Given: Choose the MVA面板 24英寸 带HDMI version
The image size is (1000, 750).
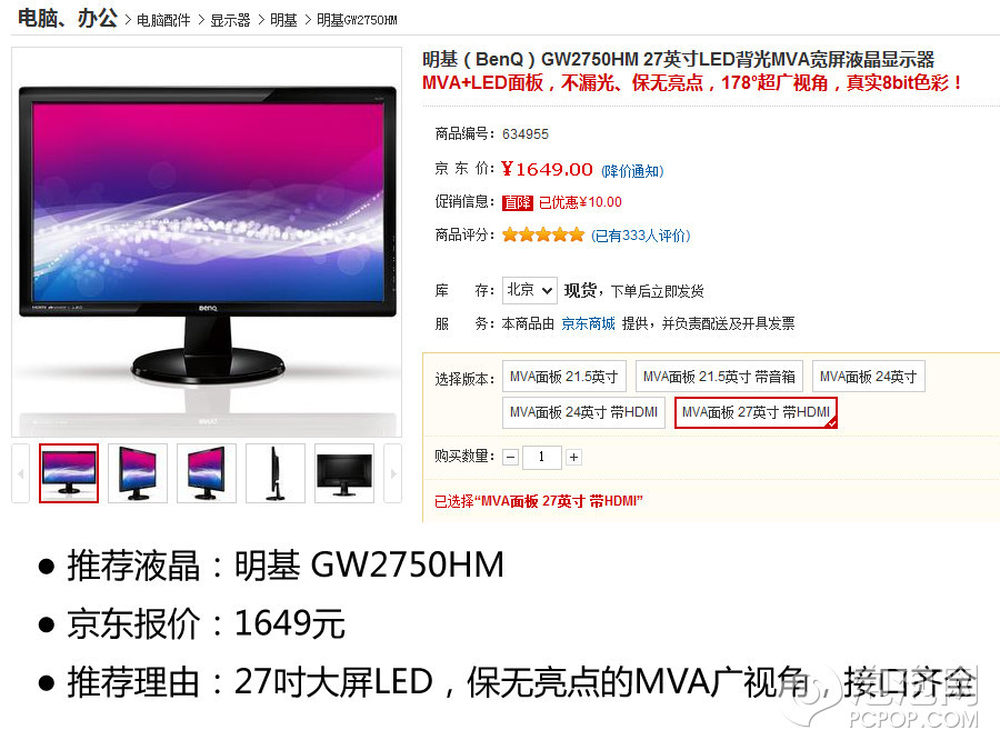Looking at the screenshot, I should 584,412.
